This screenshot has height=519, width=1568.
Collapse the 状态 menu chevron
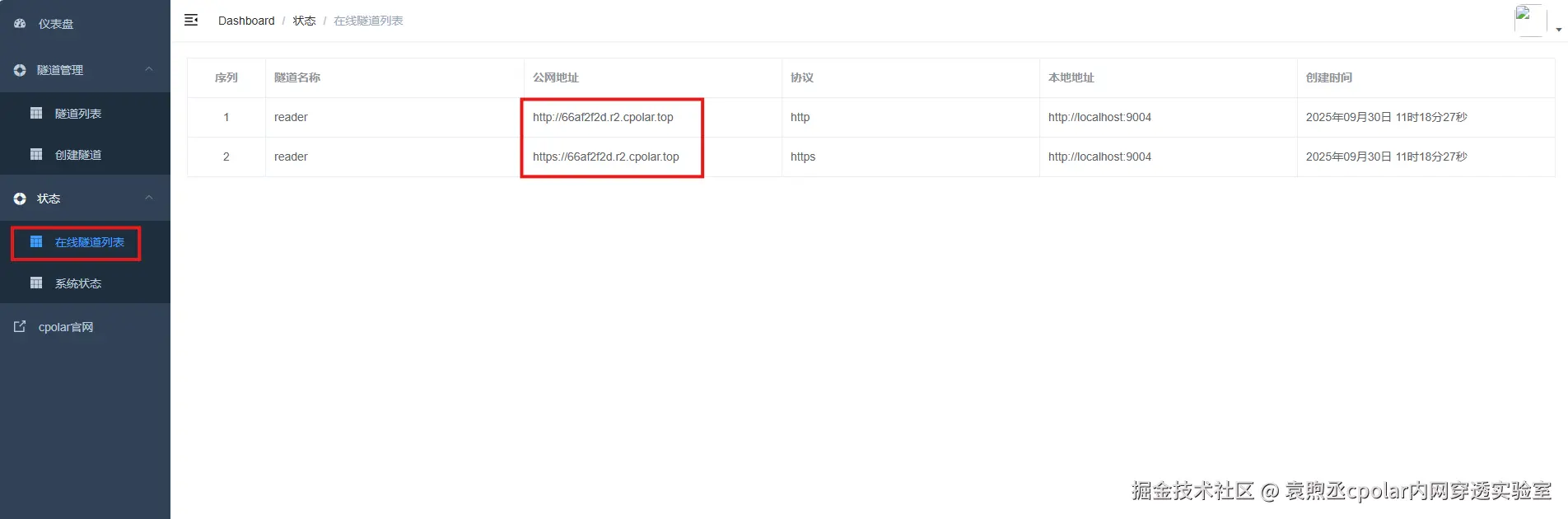[149, 198]
